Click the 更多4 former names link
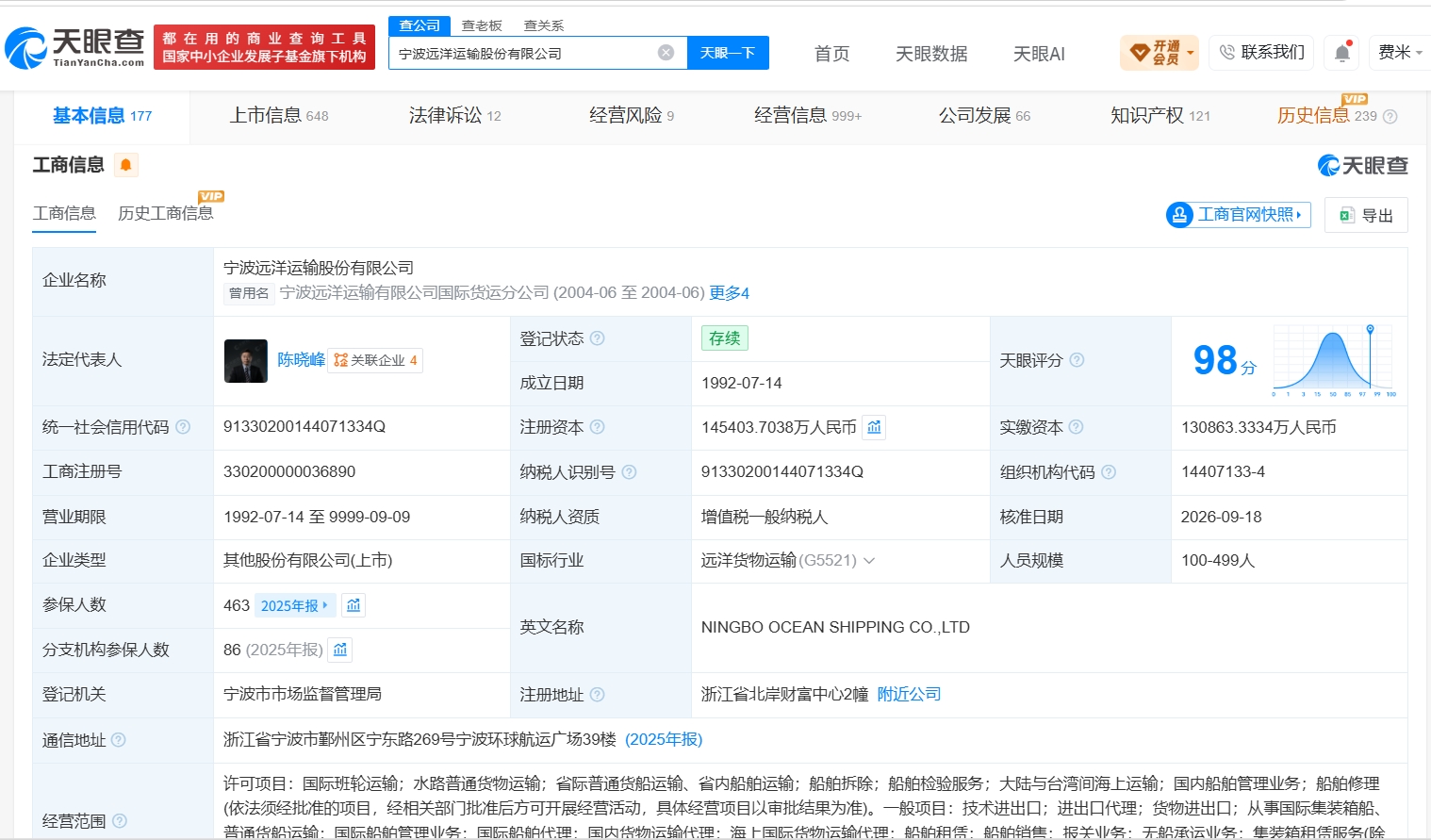This screenshot has width=1431, height=840. point(730,293)
